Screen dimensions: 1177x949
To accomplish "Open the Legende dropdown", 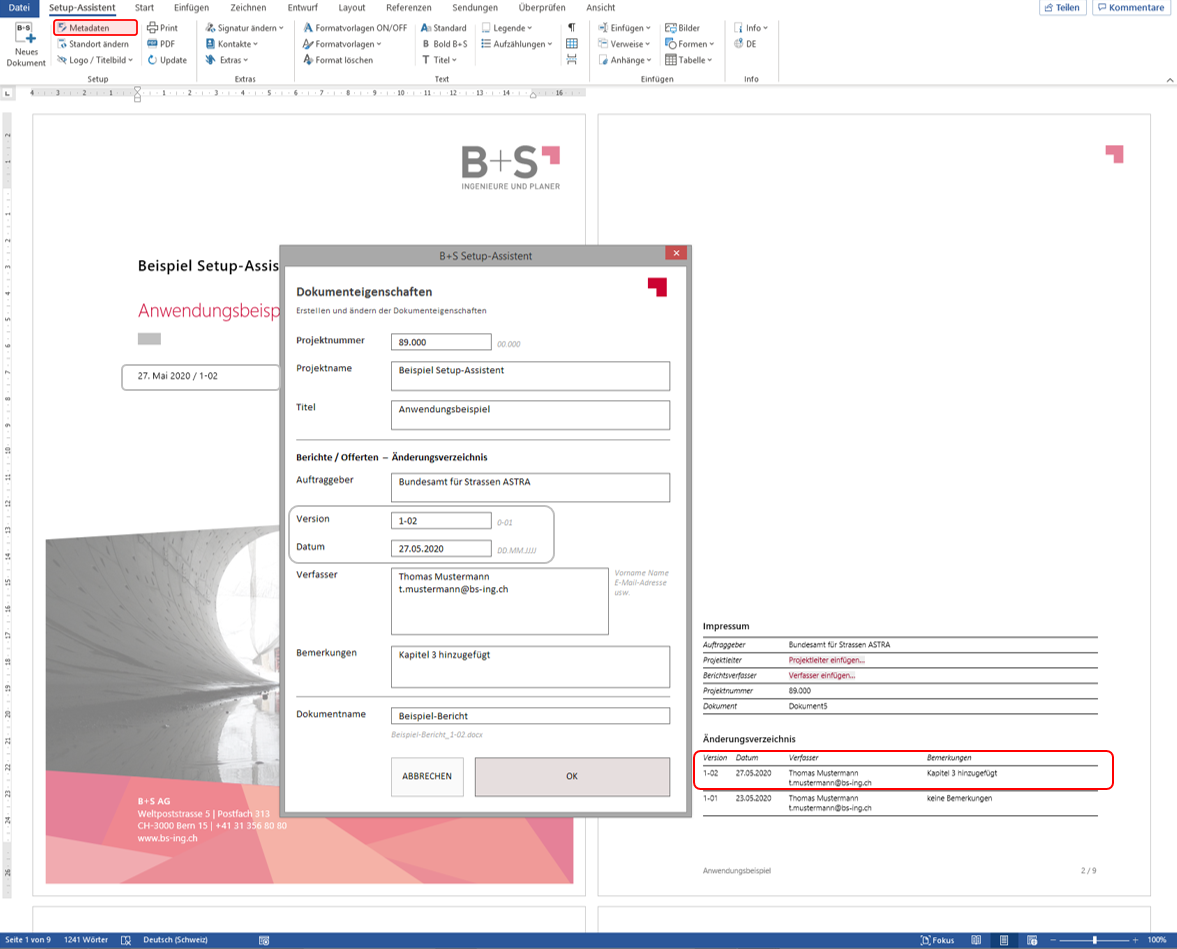I will pos(507,28).
